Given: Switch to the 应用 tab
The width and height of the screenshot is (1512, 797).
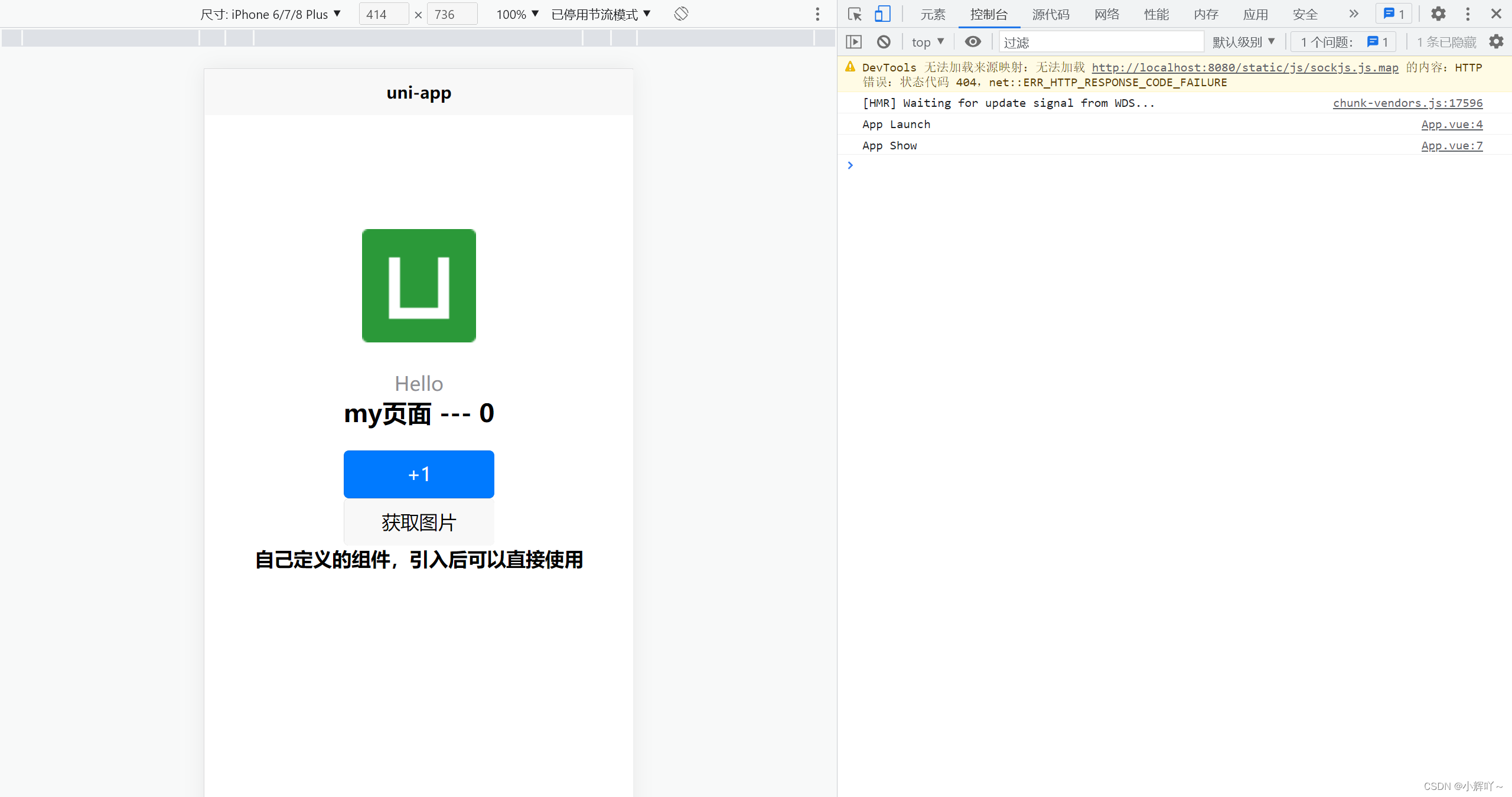Looking at the screenshot, I should 1256,14.
